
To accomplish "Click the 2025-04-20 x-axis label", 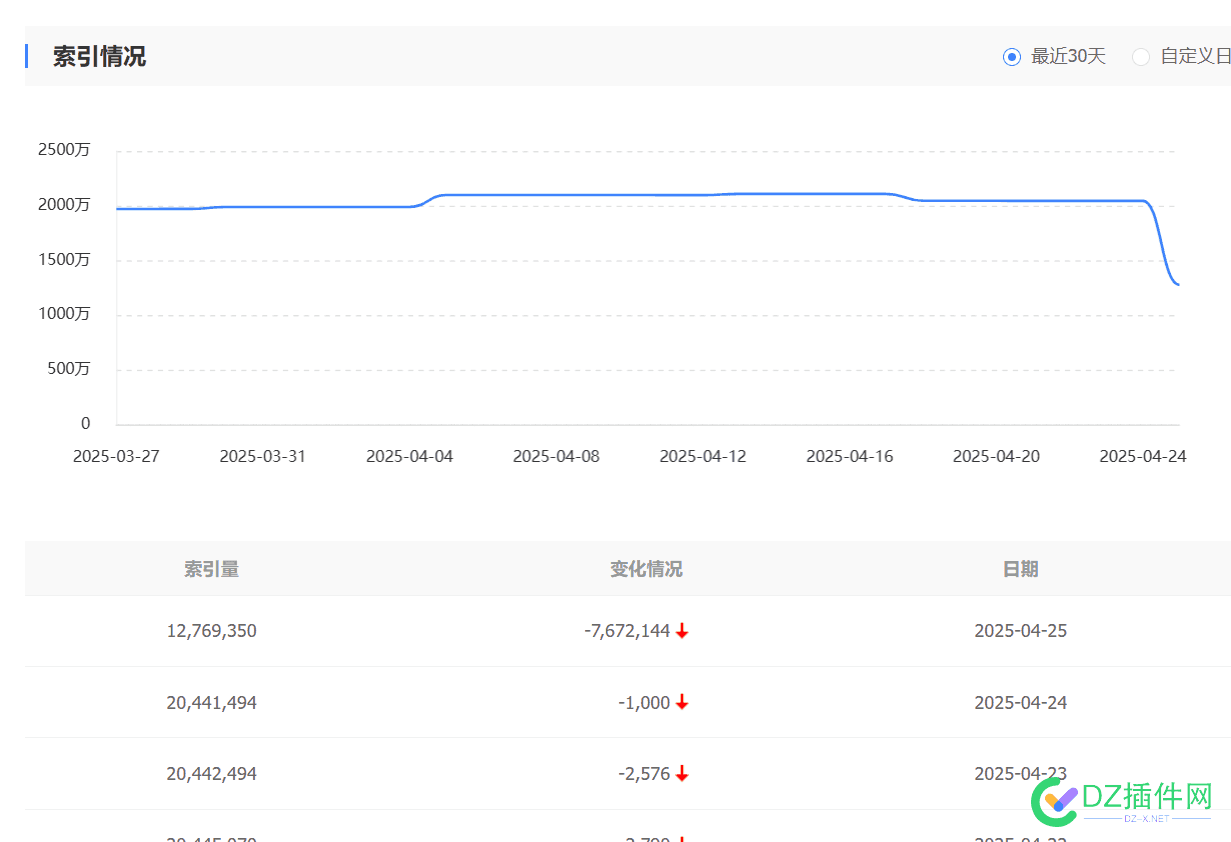I will (x=996, y=456).
